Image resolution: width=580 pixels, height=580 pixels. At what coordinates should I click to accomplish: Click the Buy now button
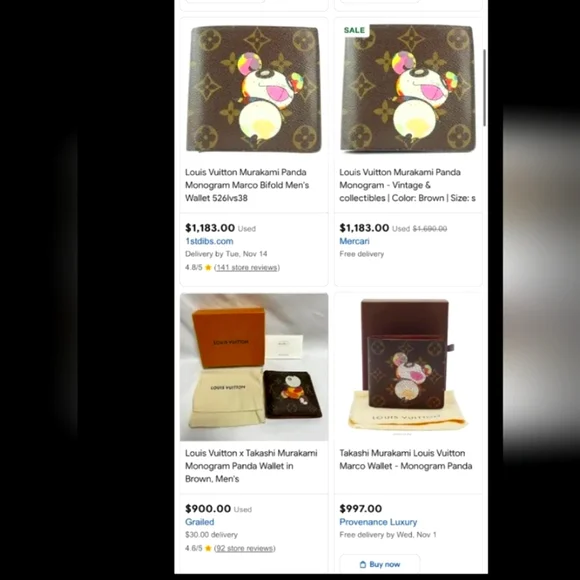380,564
